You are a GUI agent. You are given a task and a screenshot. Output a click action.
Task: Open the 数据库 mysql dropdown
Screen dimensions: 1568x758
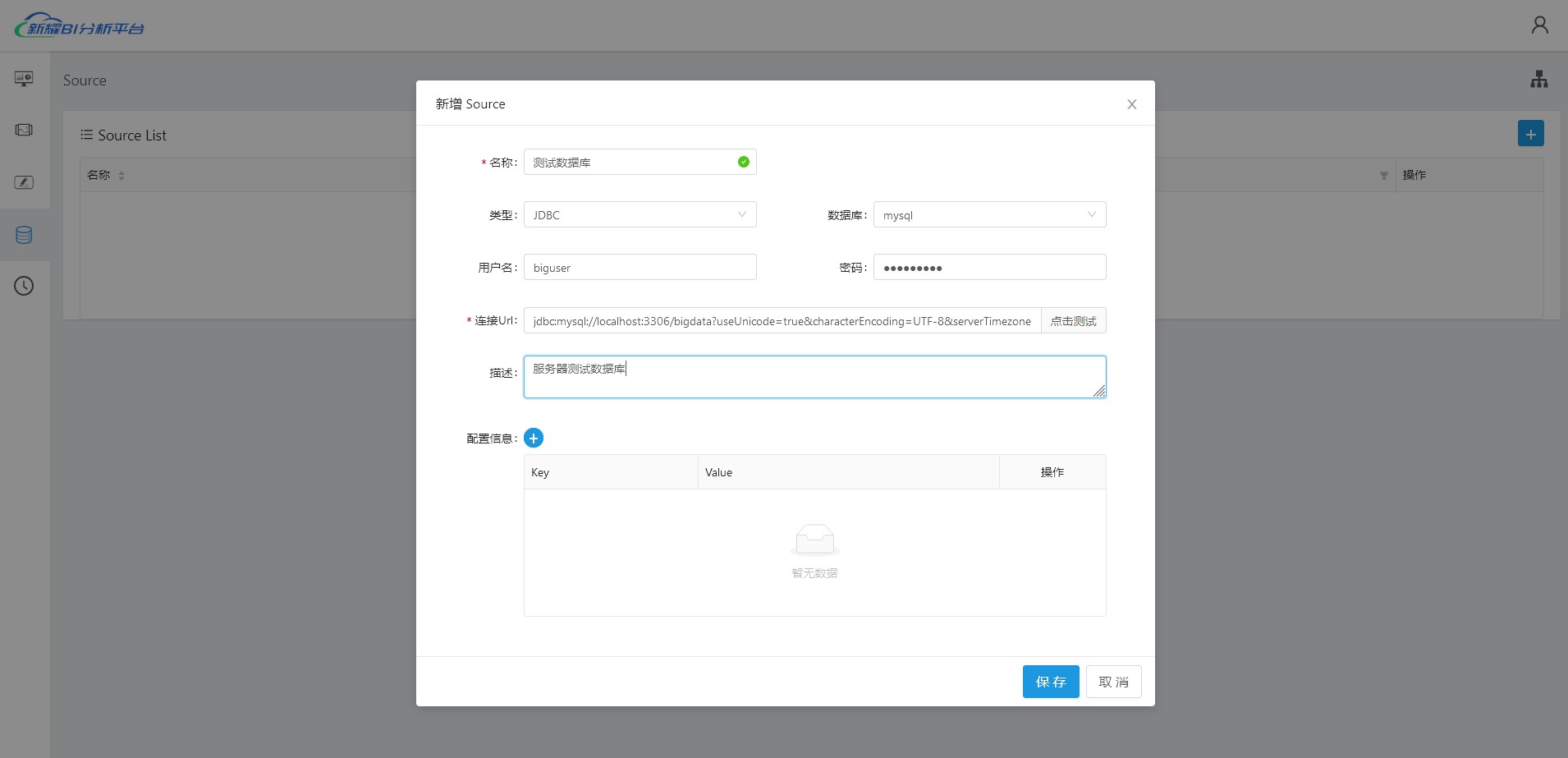[x=989, y=215]
